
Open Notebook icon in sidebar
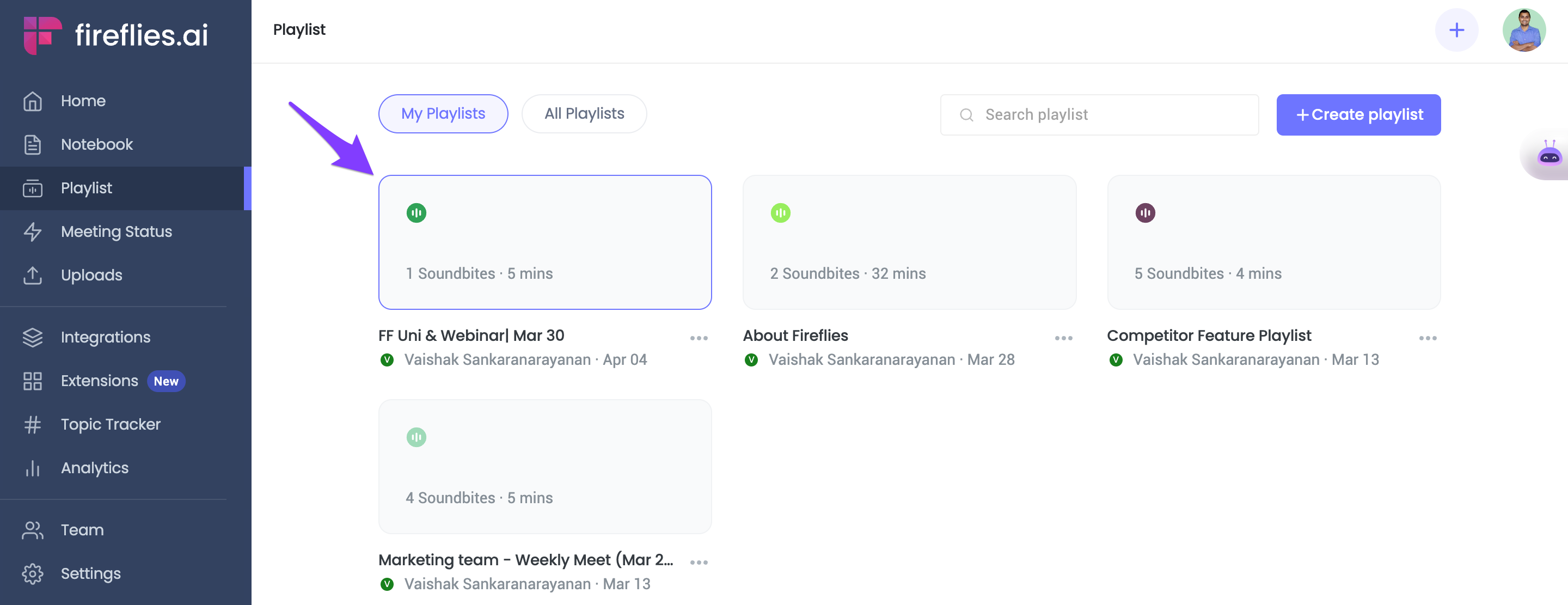32,144
